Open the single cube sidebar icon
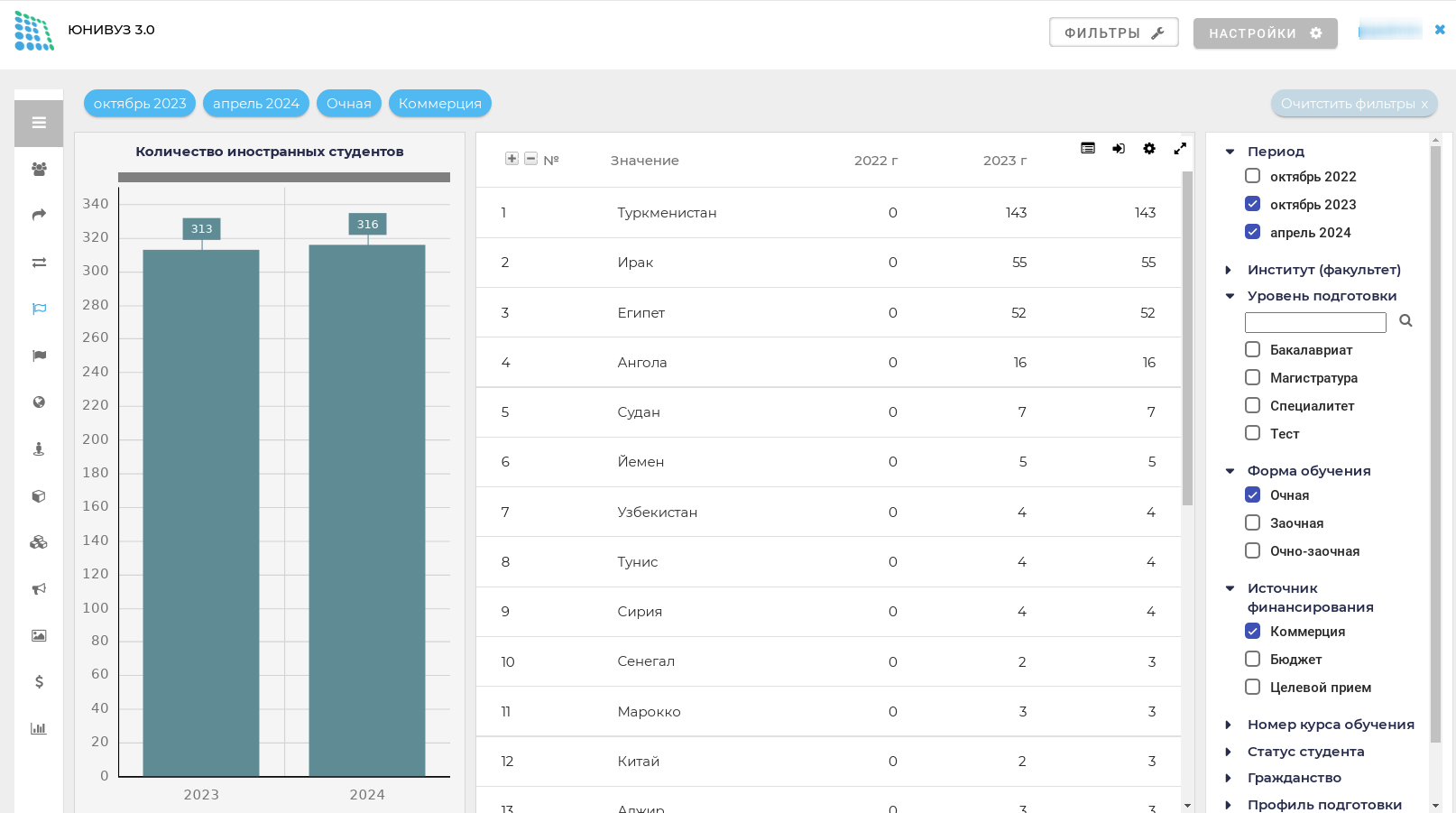Image resolution: width=1456 pixels, height=813 pixels. tap(39, 496)
